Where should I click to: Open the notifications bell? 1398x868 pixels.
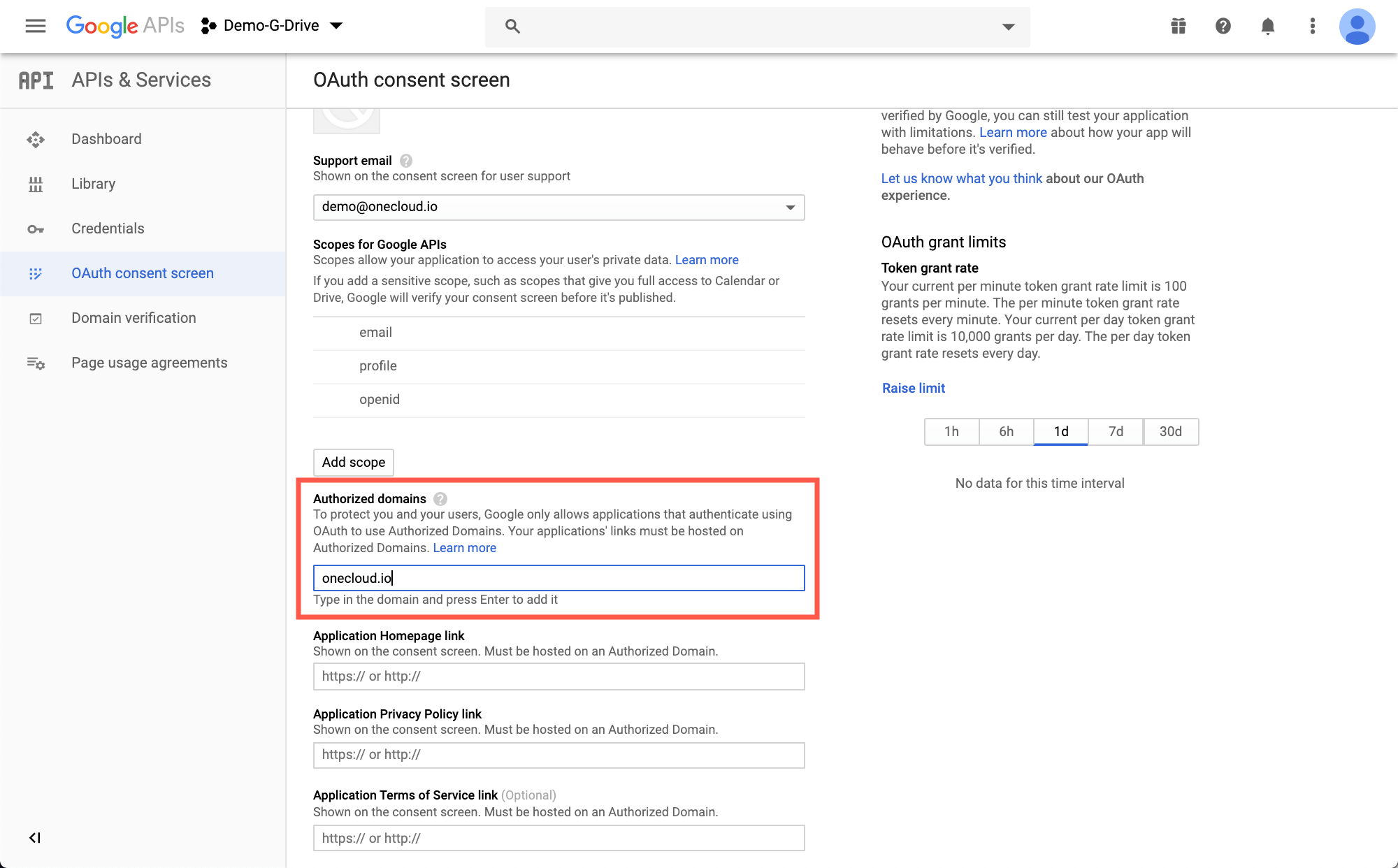[x=1267, y=26]
